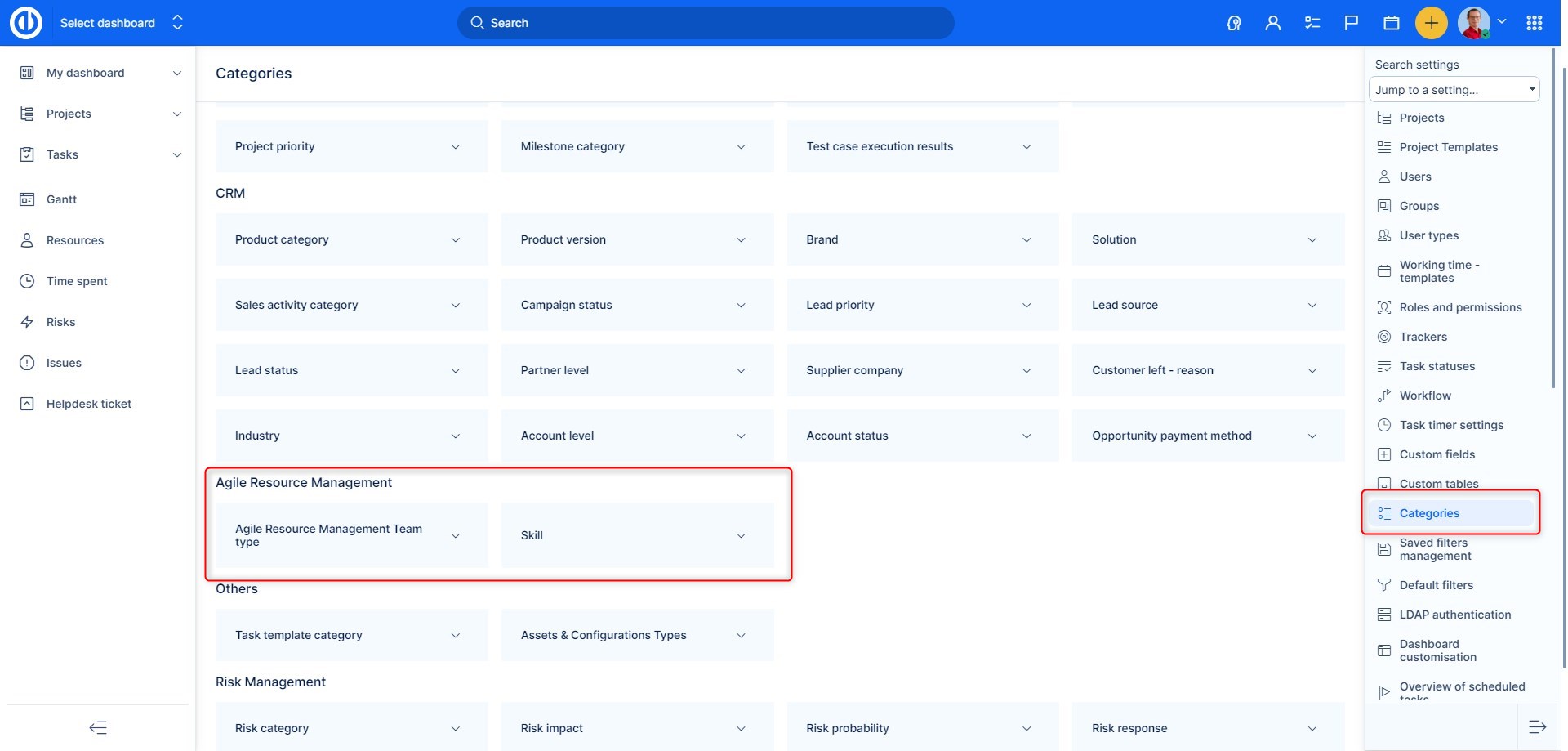Open the task checklist icon in header
This screenshot has width=1568, height=751.
click(1312, 23)
